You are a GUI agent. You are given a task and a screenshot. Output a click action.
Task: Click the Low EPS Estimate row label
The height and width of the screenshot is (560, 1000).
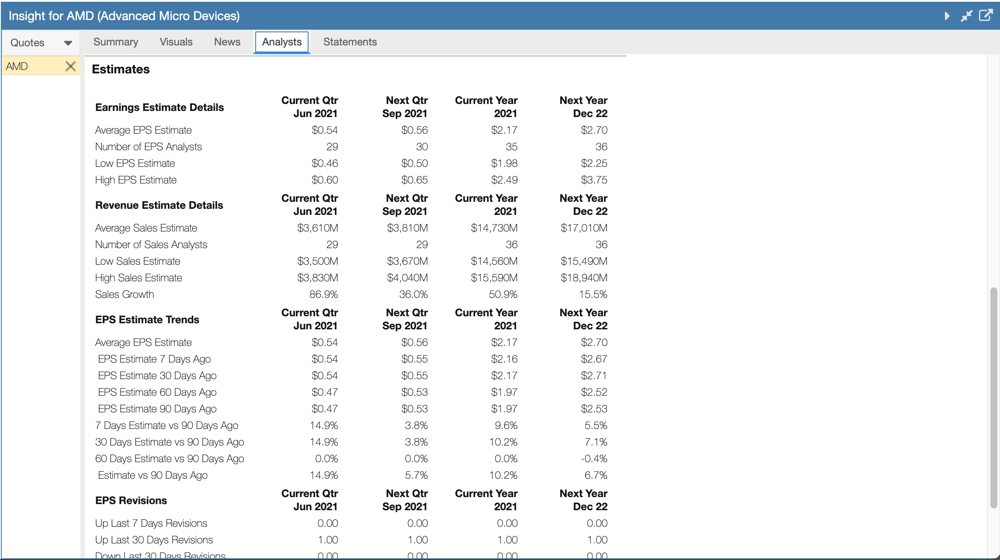[135, 163]
